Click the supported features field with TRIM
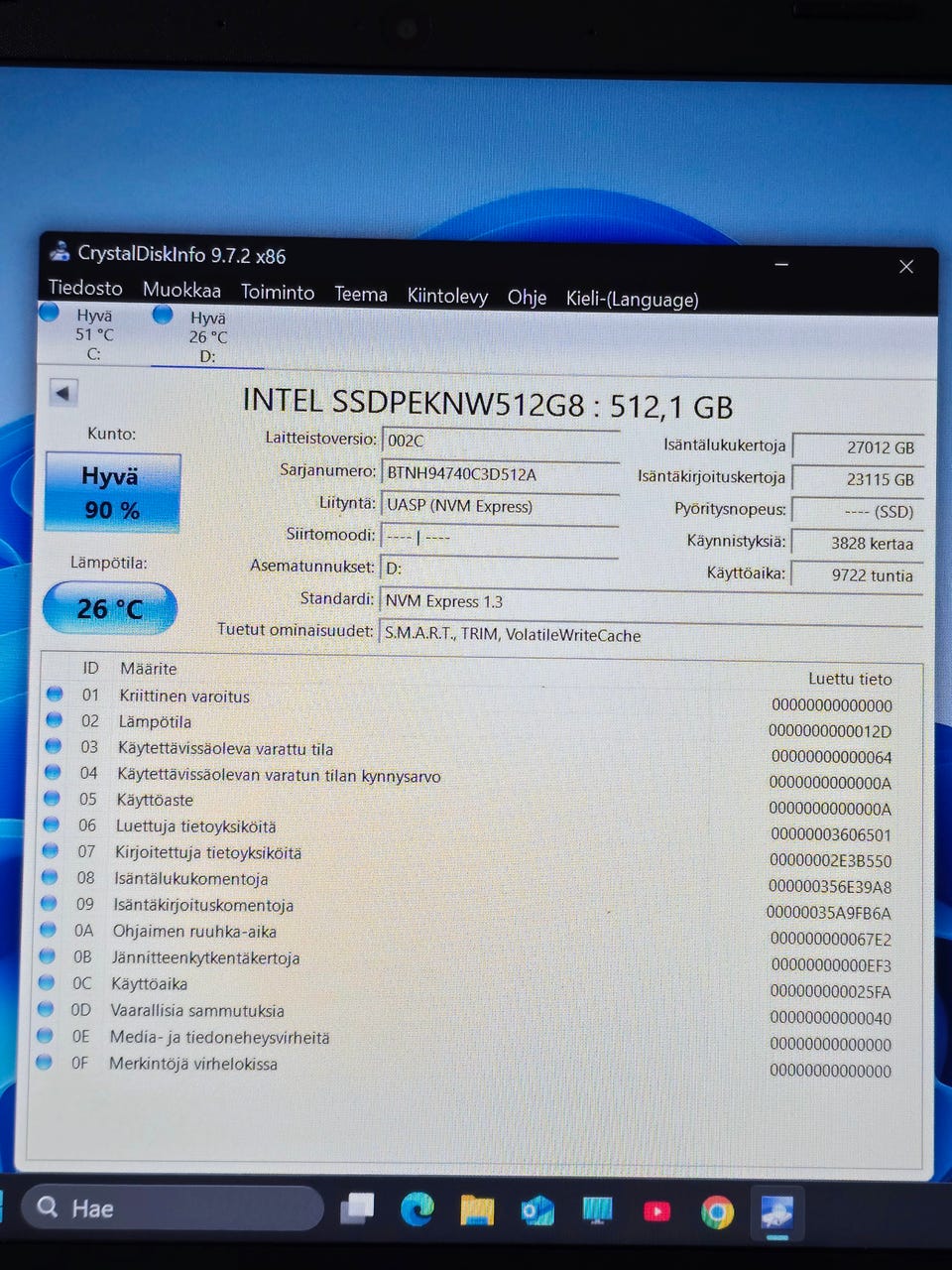The height and width of the screenshot is (1270, 952). (x=651, y=634)
